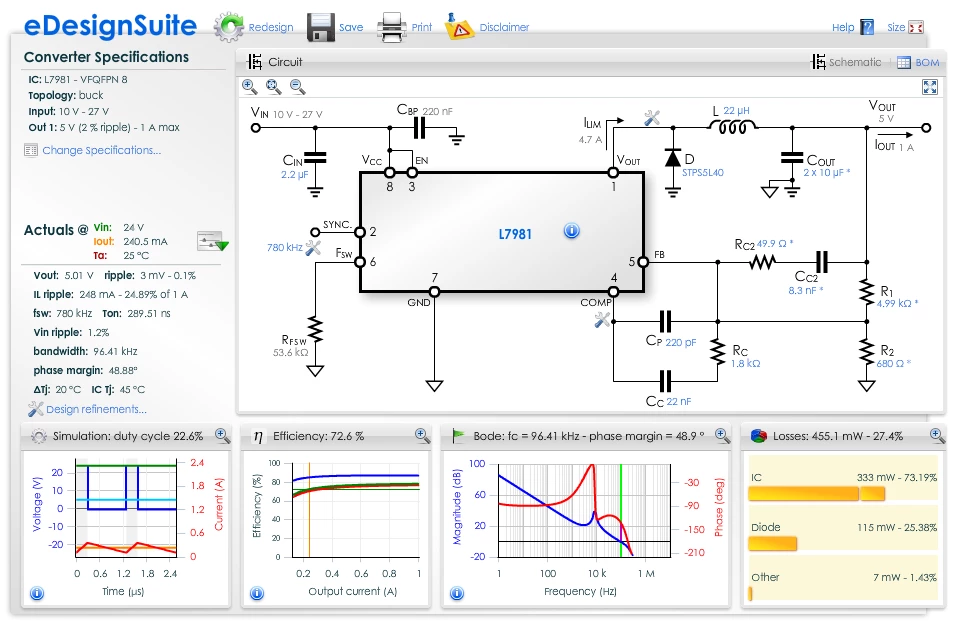Viewport: 962px width, 626px height.
Task: Click COUT value 2 x 10 µF
Action: point(827,172)
